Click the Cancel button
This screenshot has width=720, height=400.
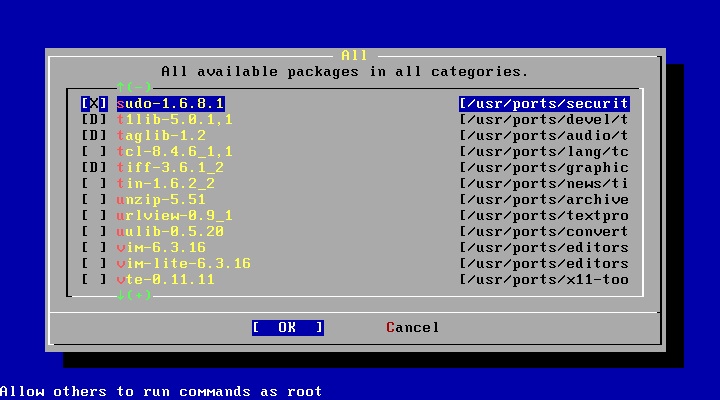(x=413, y=327)
